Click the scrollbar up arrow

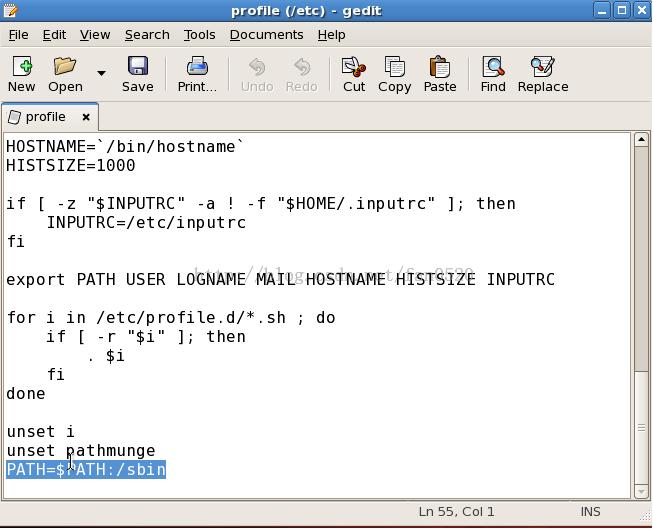click(x=641, y=140)
